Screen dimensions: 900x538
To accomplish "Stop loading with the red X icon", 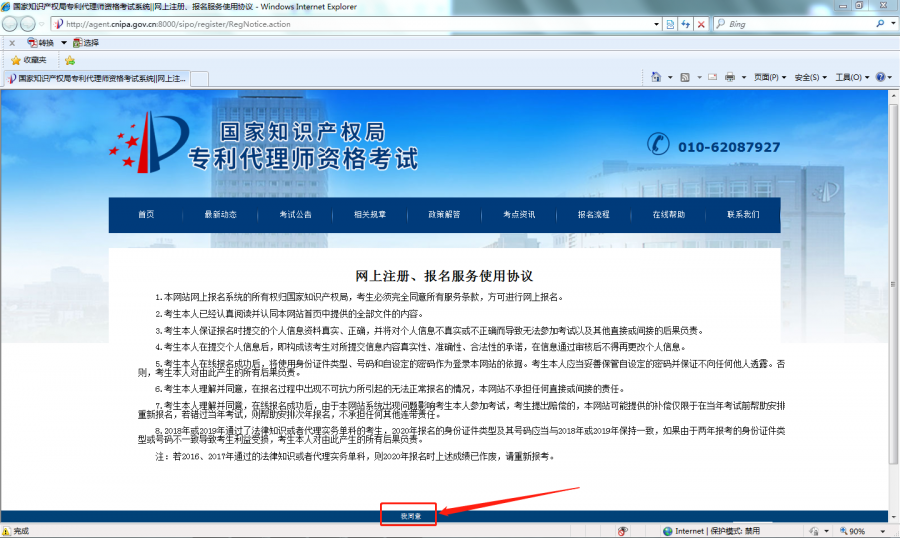I will (701, 24).
